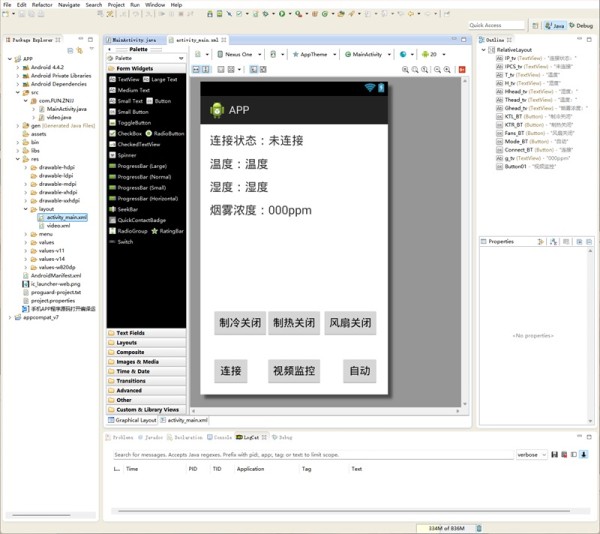Open the Nexus One device dropdown

[x=239, y=54]
